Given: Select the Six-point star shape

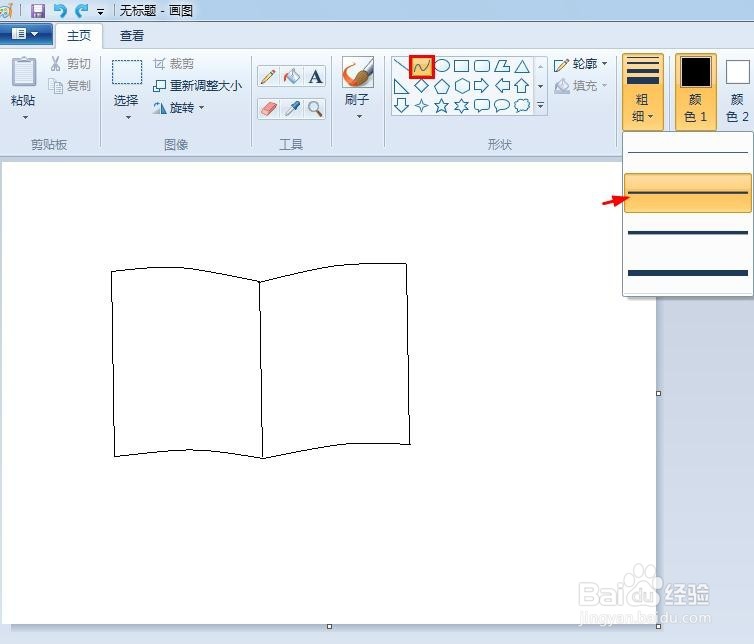Looking at the screenshot, I should click(462, 105).
